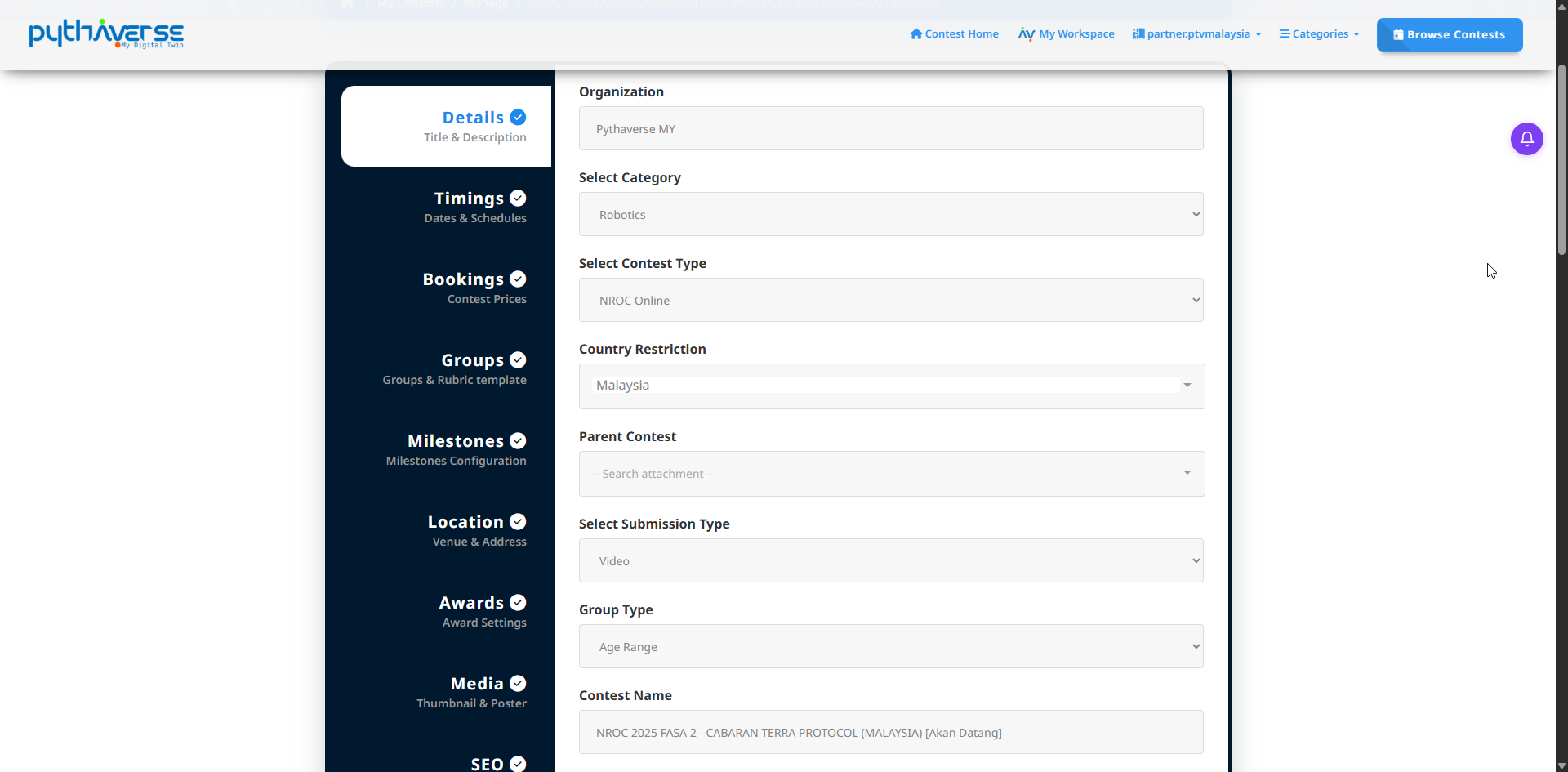Open the Awards settings tab
1568x772 pixels.
click(446, 611)
